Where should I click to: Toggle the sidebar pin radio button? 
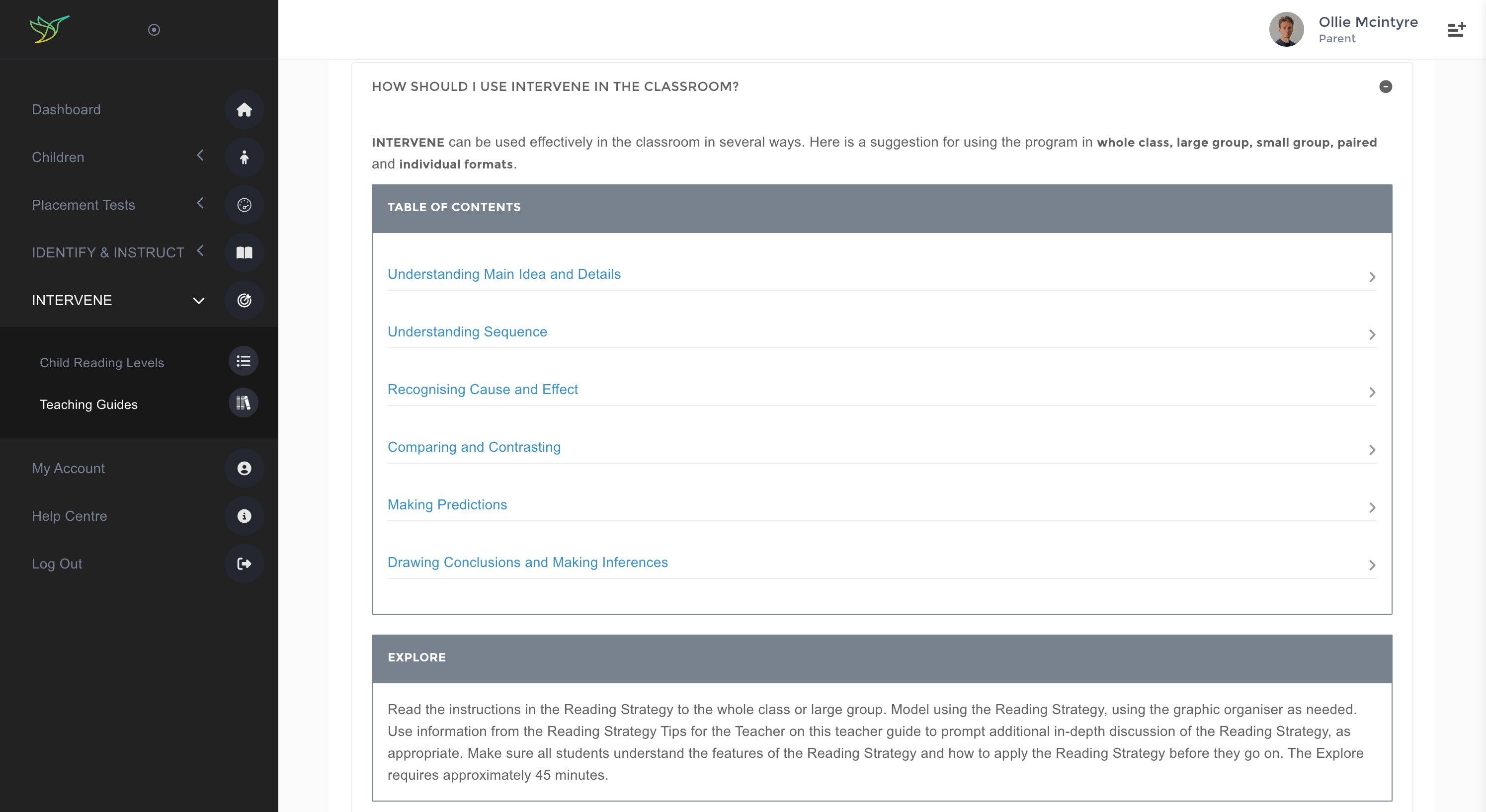click(154, 29)
